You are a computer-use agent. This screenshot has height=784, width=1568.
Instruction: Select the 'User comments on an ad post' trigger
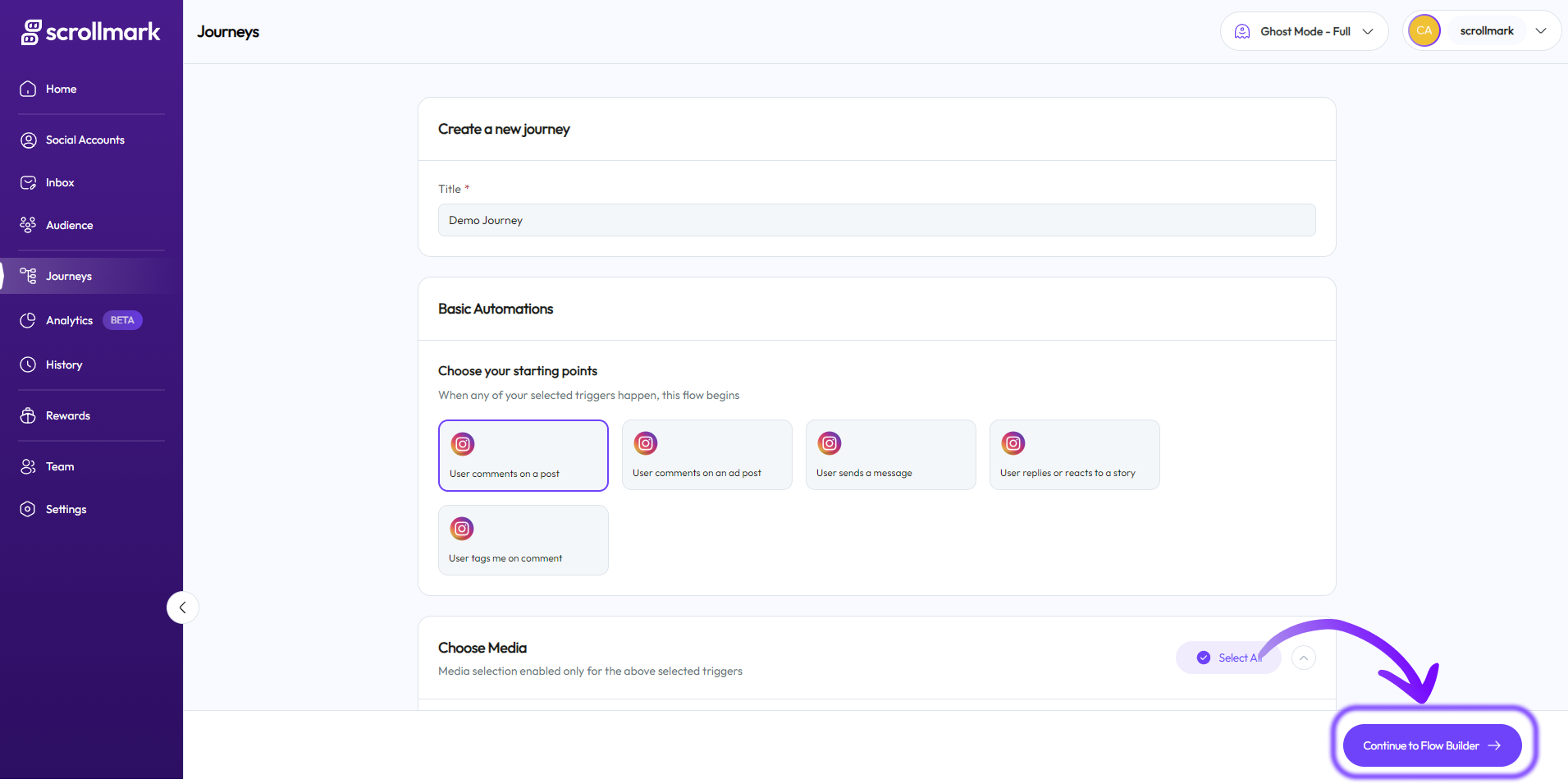(x=706, y=455)
